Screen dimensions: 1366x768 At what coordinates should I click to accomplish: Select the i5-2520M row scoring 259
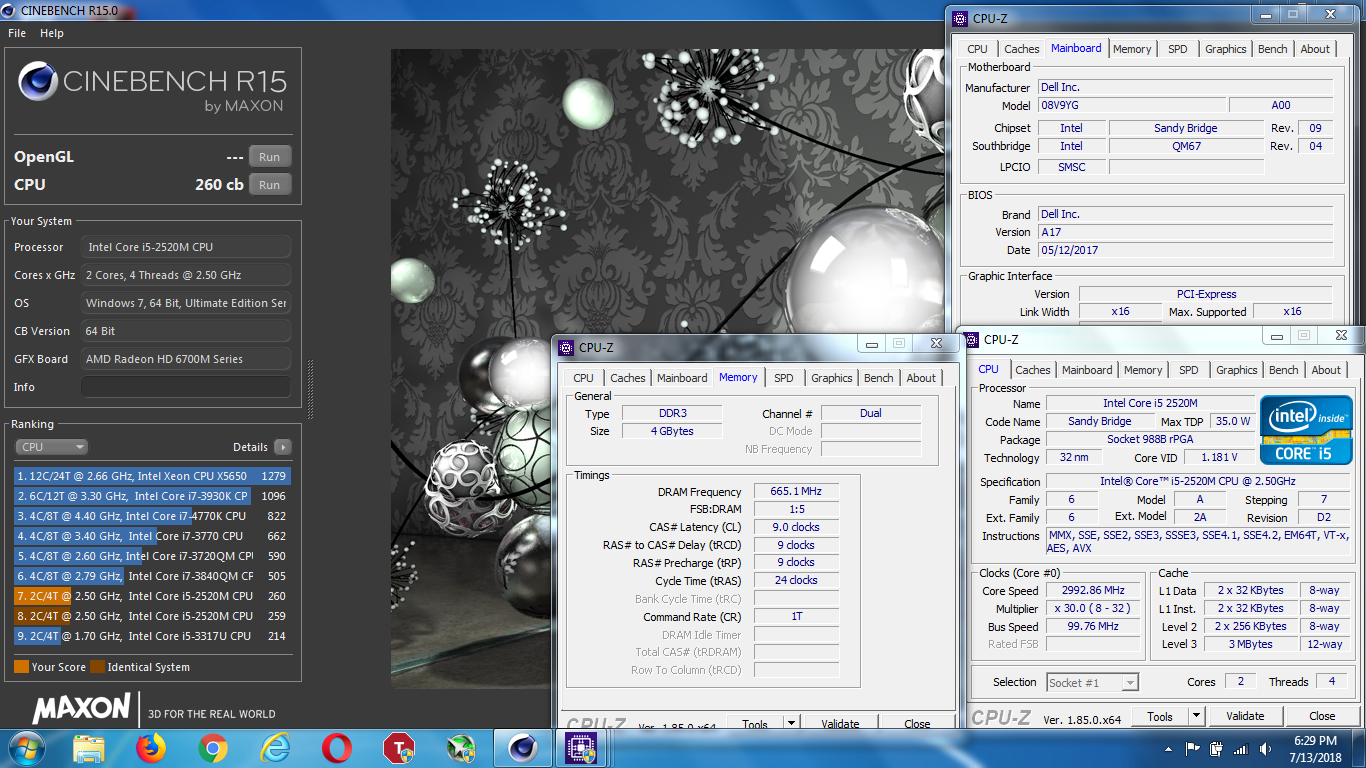tap(152, 616)
